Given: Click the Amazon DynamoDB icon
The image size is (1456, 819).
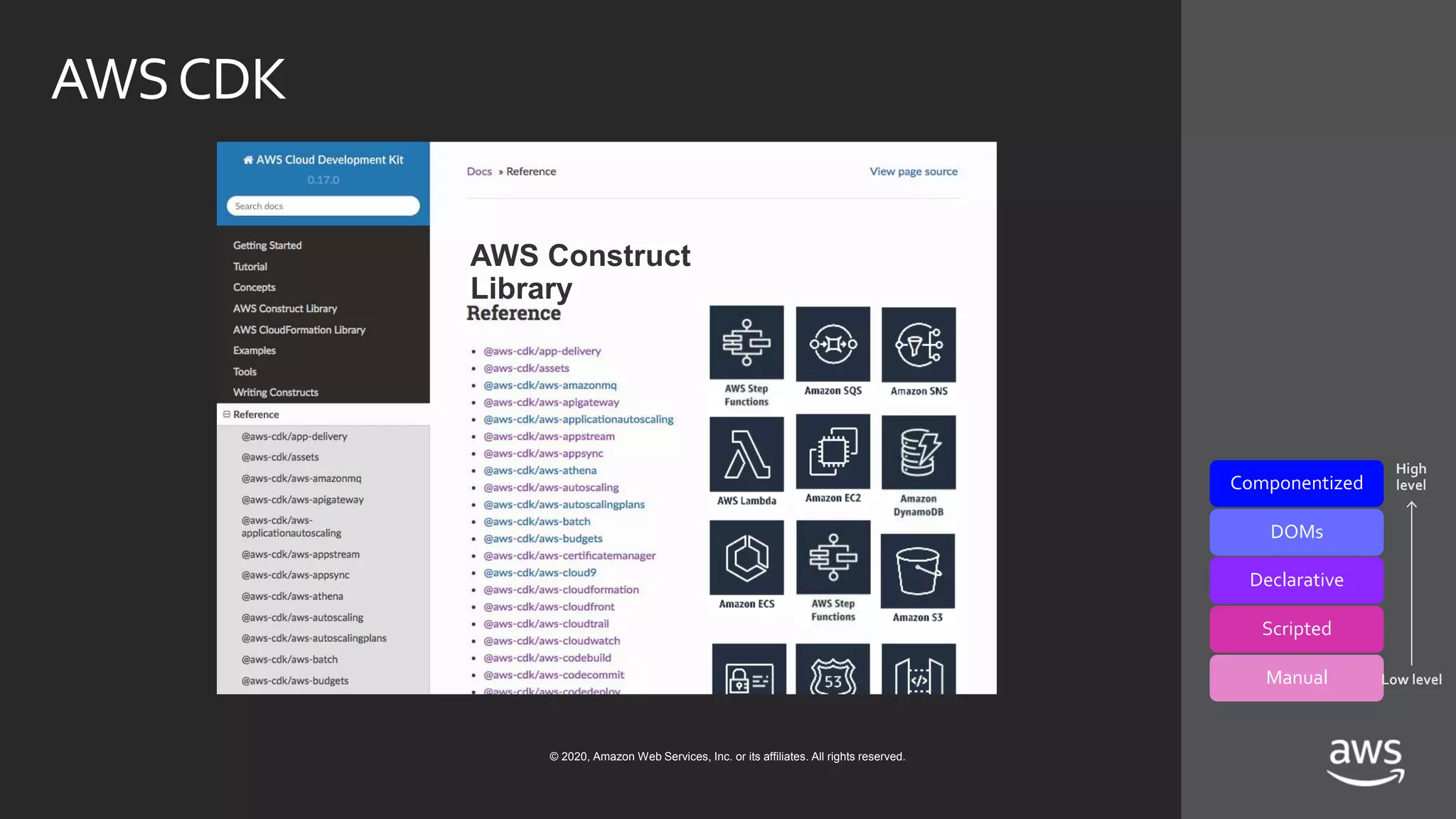Looking at the screenshot, I should click(919, 452).
